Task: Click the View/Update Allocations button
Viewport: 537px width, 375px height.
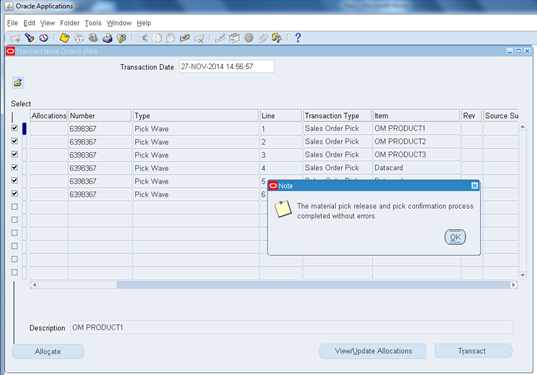Action: pos(373,351)
